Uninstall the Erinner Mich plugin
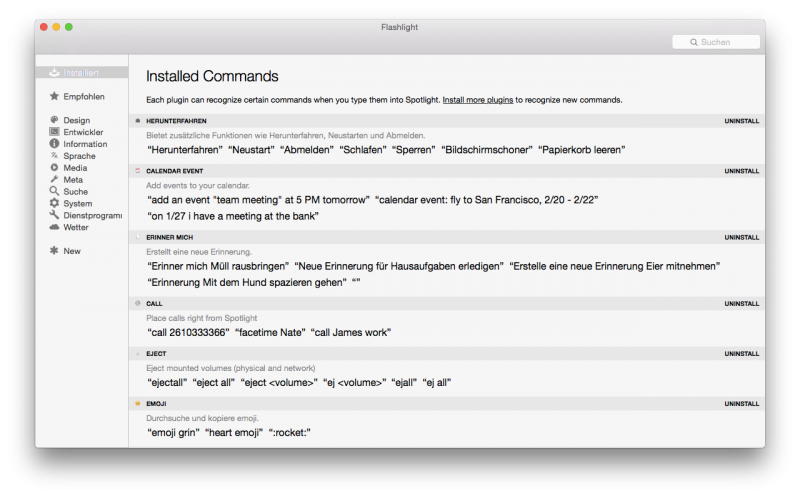Screen dimensions: 800x498 pyautogui.click(x=741, y=237)
